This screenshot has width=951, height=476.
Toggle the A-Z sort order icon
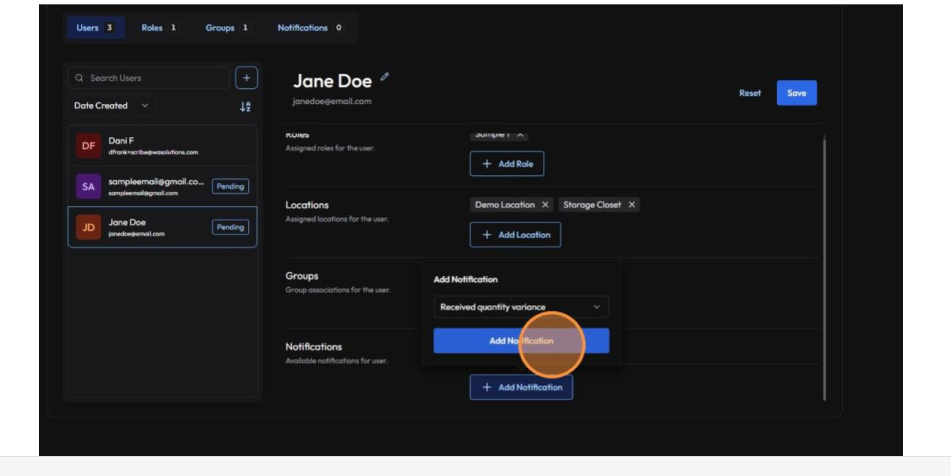tap(245, 106)
